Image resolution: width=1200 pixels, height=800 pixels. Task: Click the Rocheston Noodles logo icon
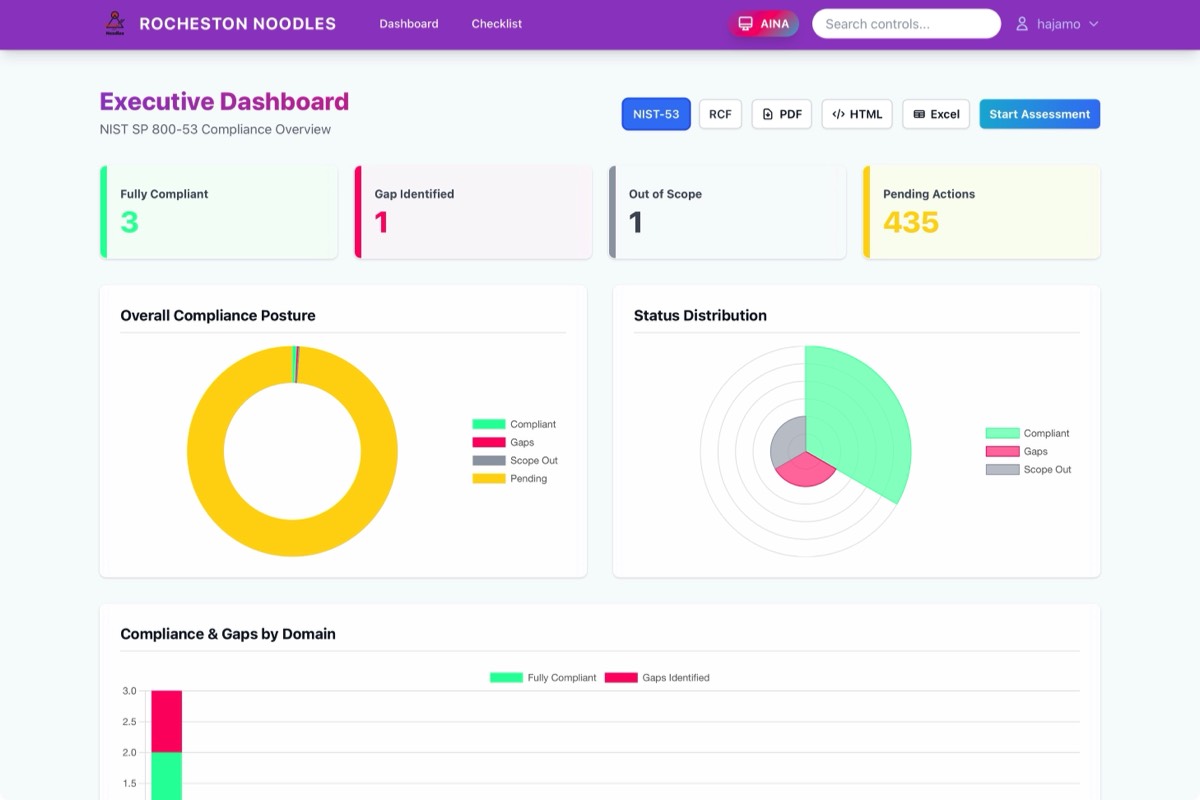(115, 23)
